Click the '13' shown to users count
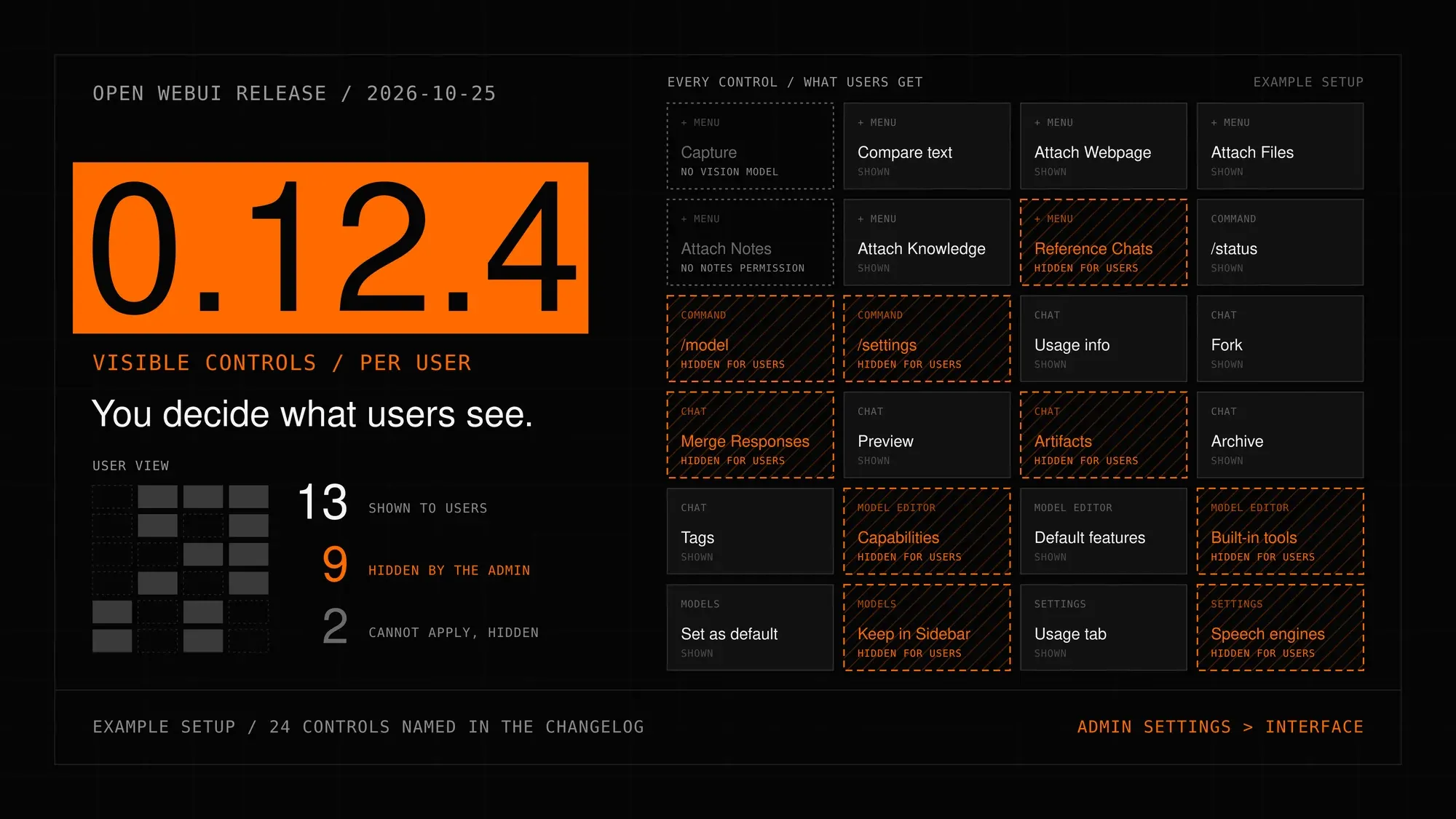Screen dimensions: 1456x819 coord(323,502)
